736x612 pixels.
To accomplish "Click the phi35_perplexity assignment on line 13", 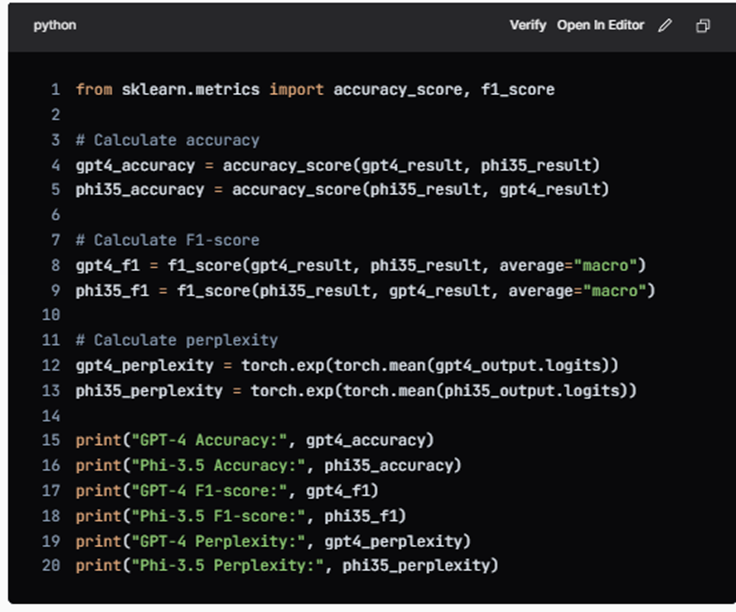I will [x=356, y=390].
